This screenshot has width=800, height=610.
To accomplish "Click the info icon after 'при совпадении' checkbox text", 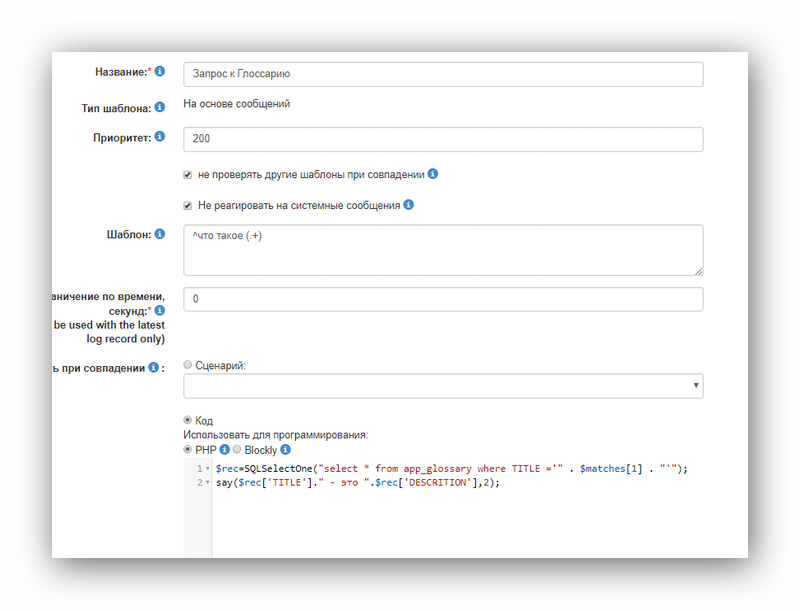I will 433,173.
